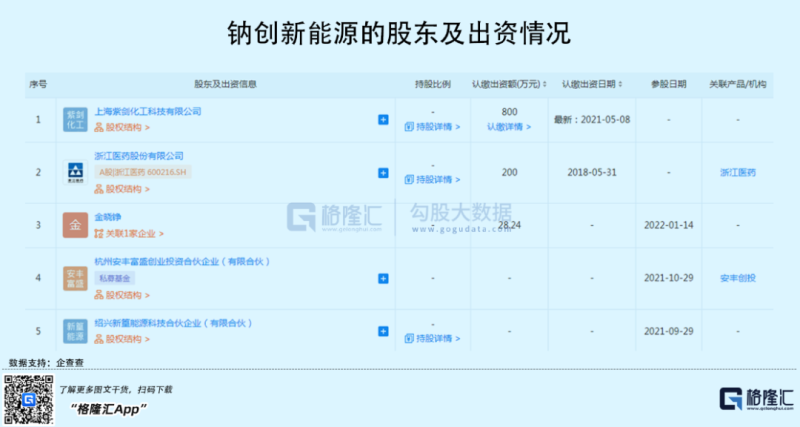Screen dimensions: 800x427
Task: Click the 股东及出资信息 column header
Action: pos(225,84)
